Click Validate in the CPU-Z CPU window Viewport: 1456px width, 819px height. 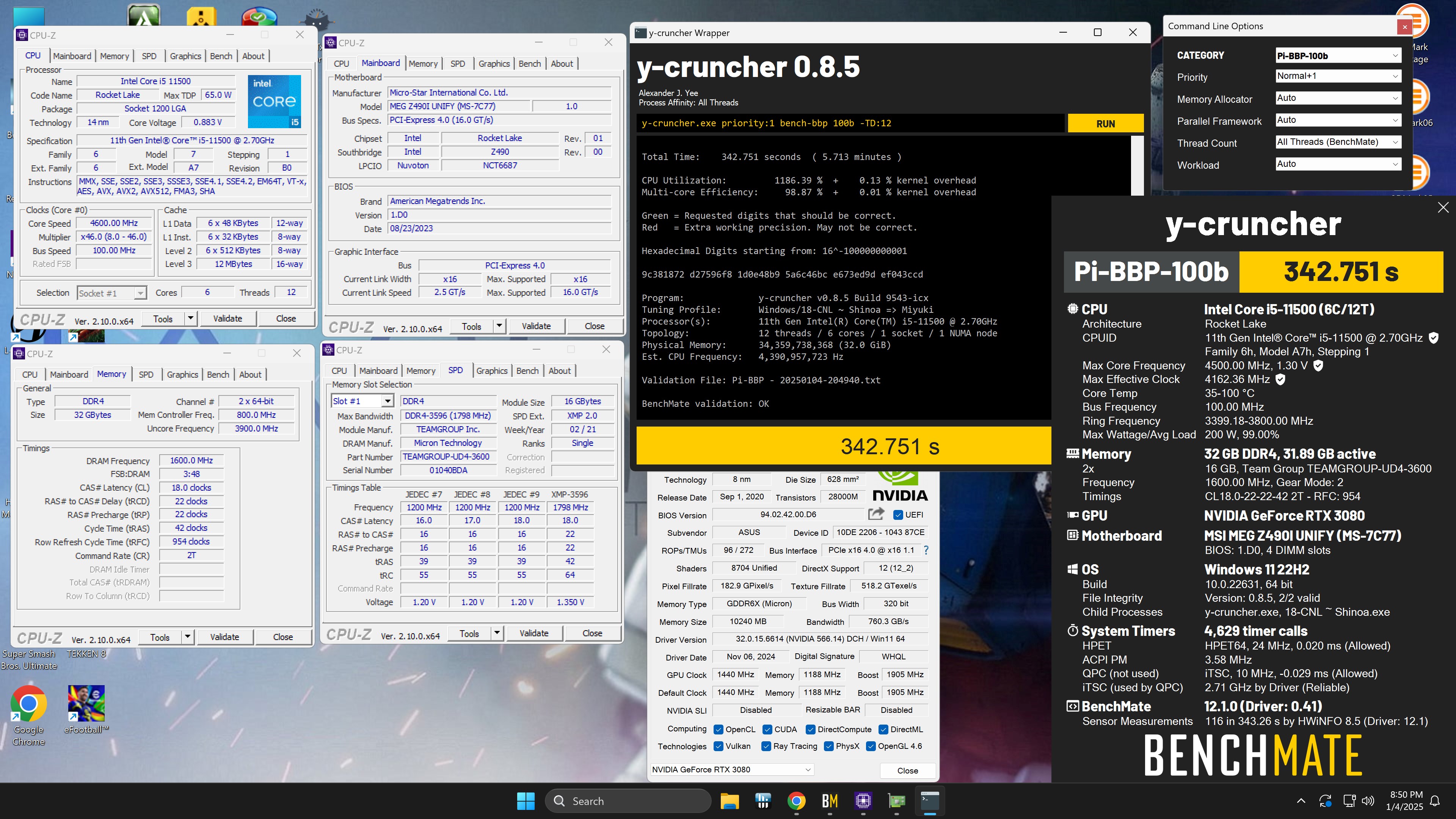pyautogui.click(x=227, y=318)
